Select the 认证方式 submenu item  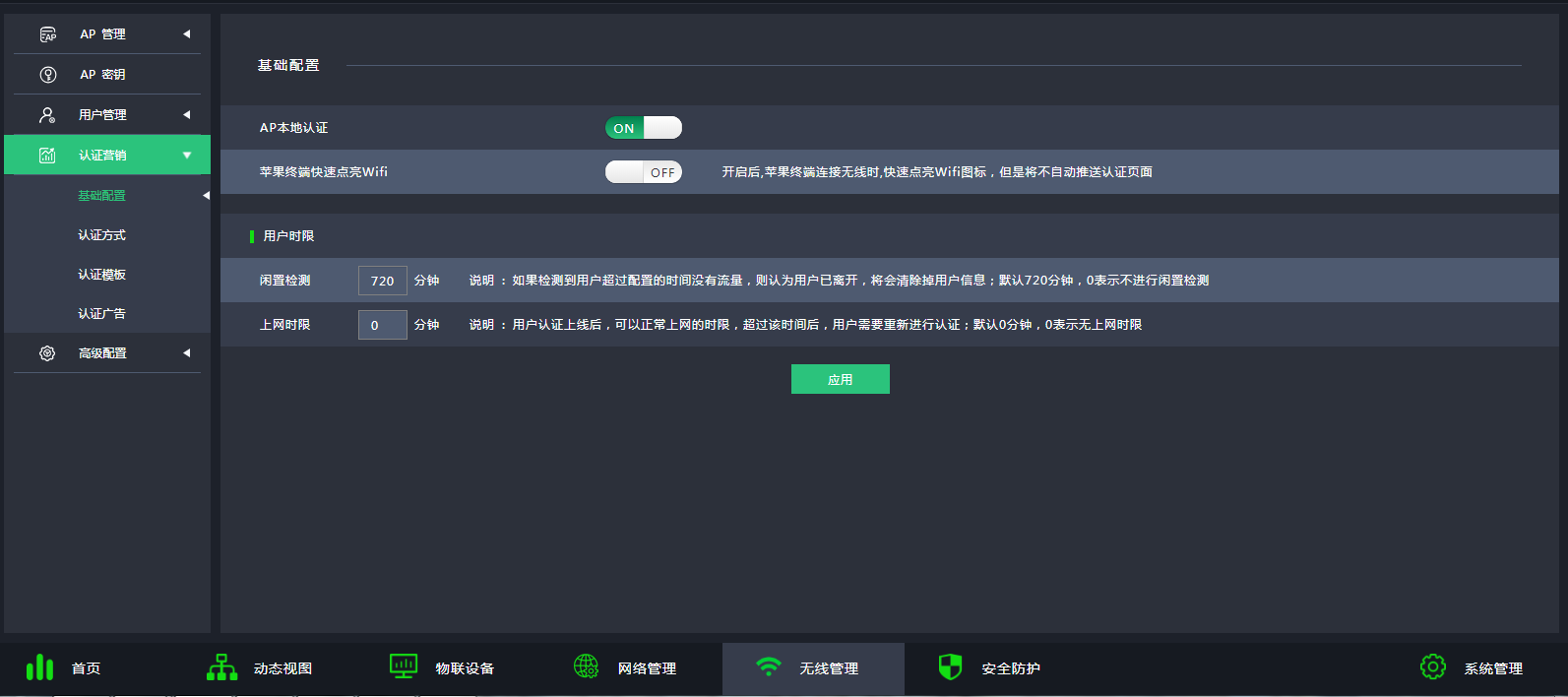[102, 235]
